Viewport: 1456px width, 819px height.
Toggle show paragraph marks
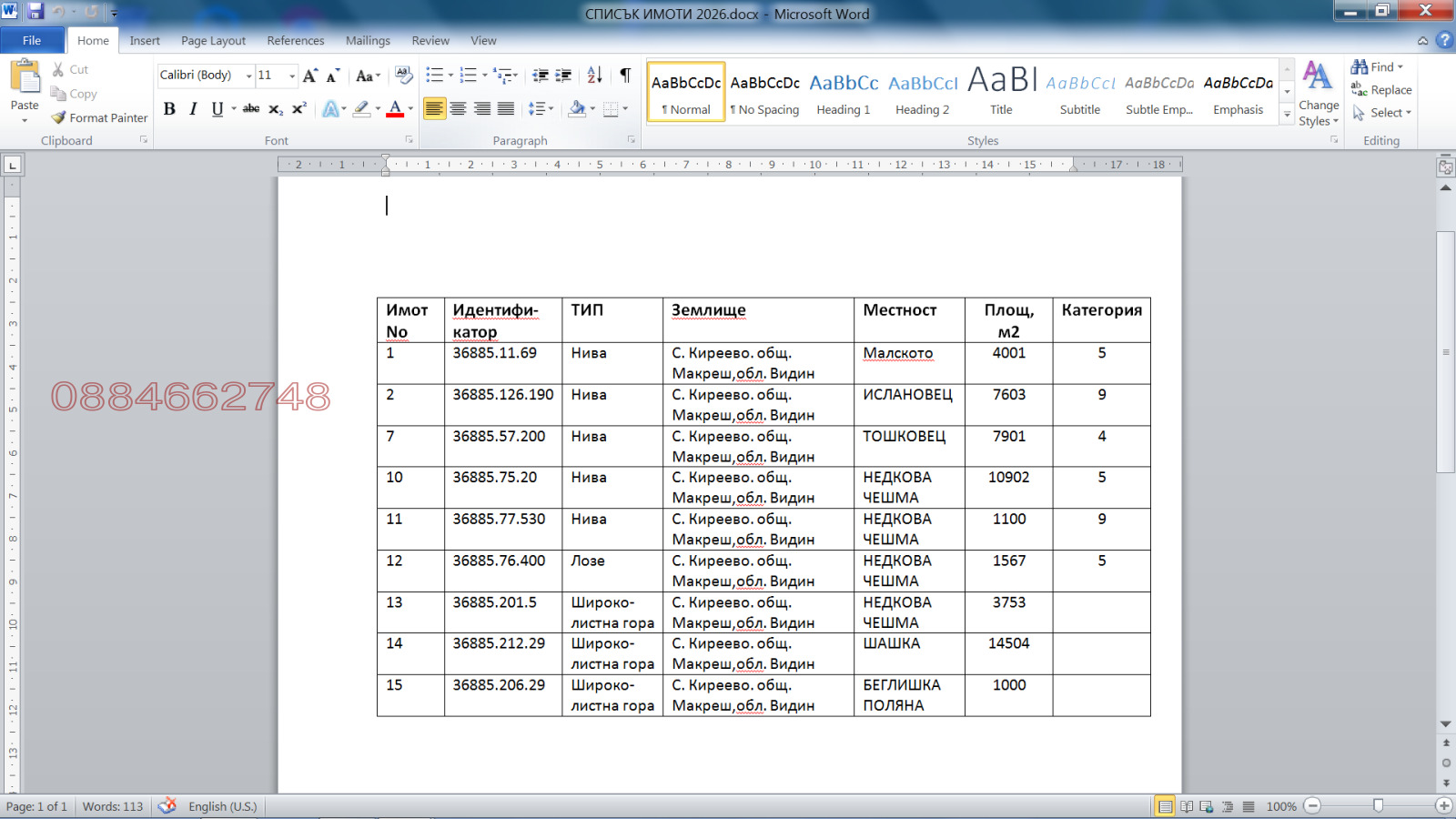625,76
